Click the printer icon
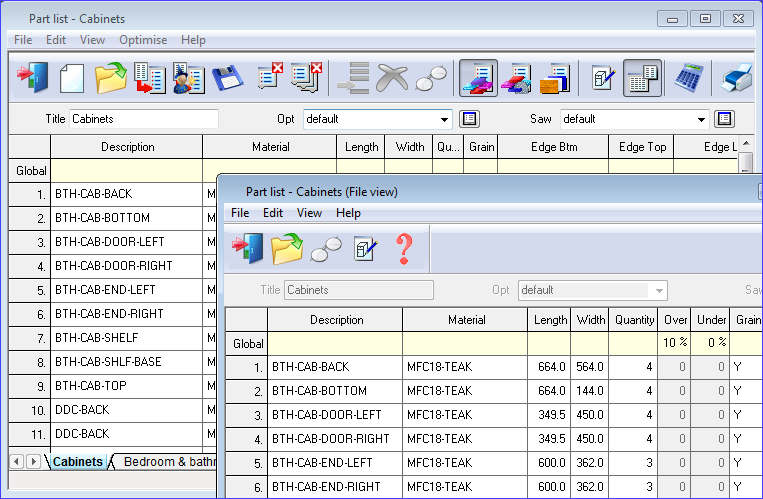The width and height of the screenshot is (763, 499). tap(737, 78)
